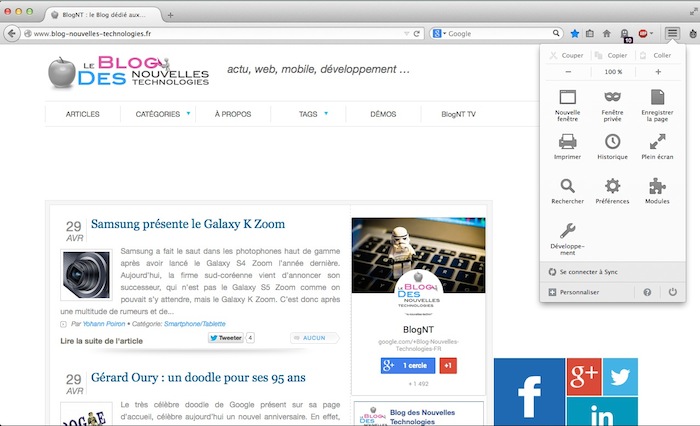Open the Historique clock icon

point(612,142)
